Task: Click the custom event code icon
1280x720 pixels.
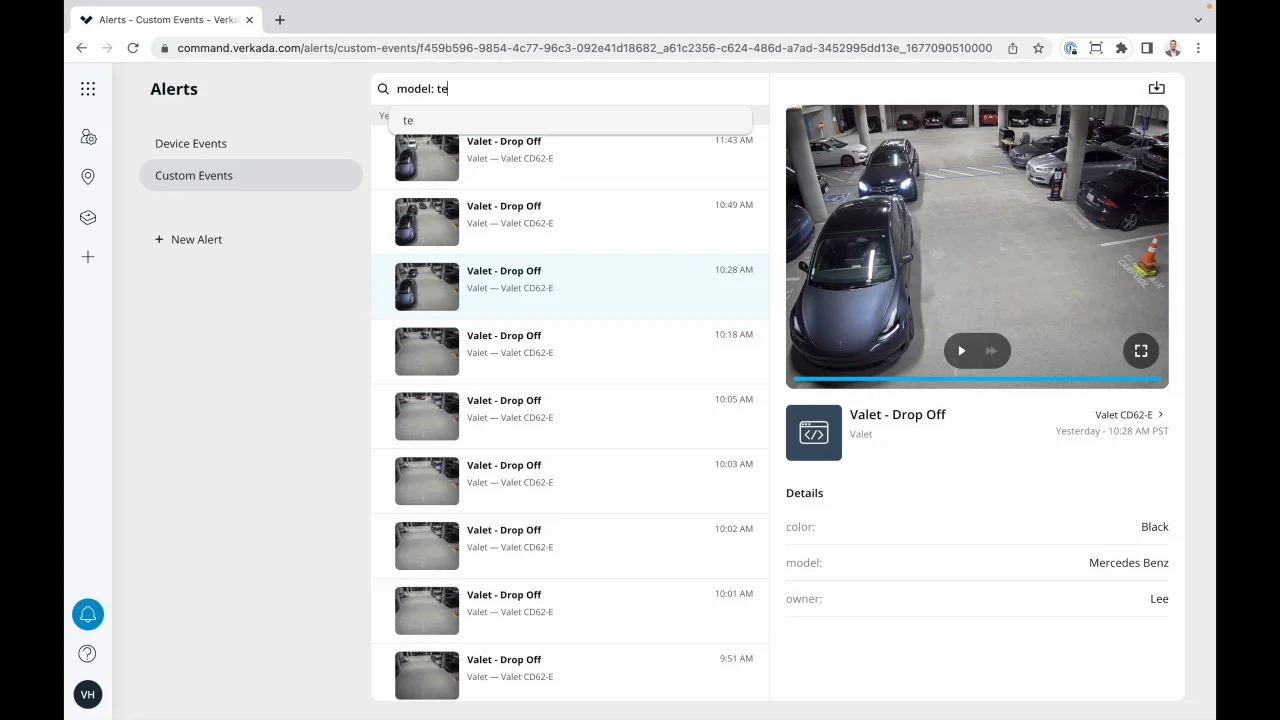Action: [814, 432]
